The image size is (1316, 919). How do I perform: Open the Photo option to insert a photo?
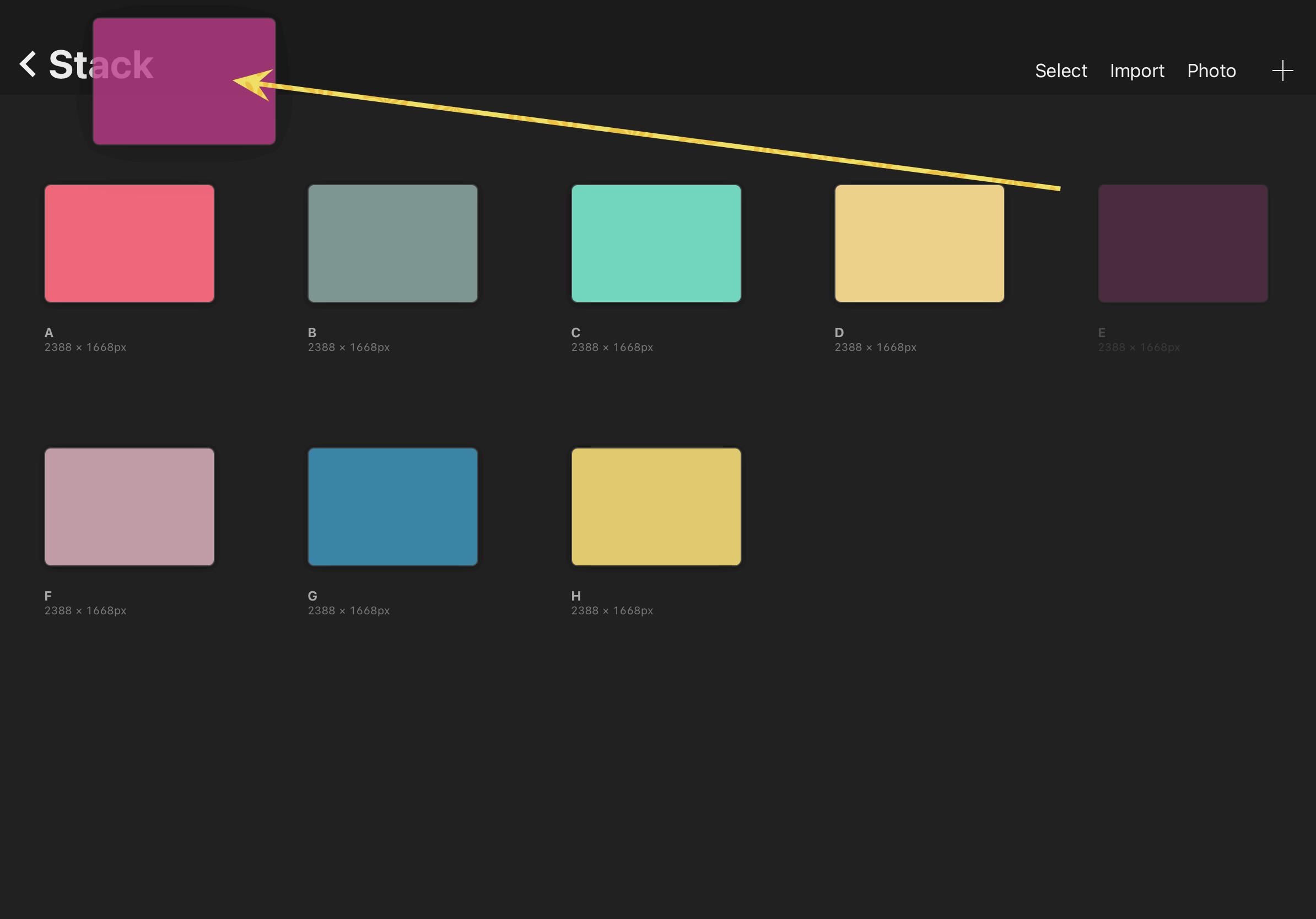click(1211, 71)
